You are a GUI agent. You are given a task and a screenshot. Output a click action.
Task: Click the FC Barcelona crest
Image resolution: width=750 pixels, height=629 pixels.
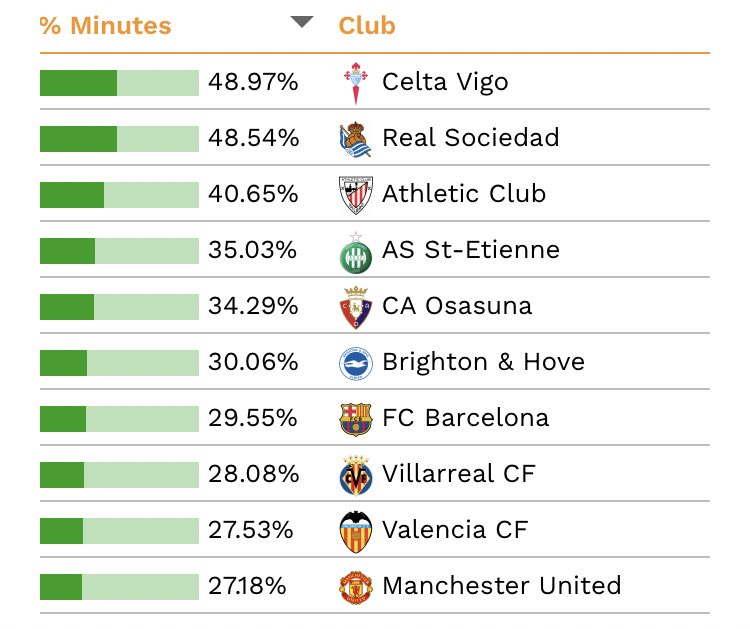tap(355, 419)
